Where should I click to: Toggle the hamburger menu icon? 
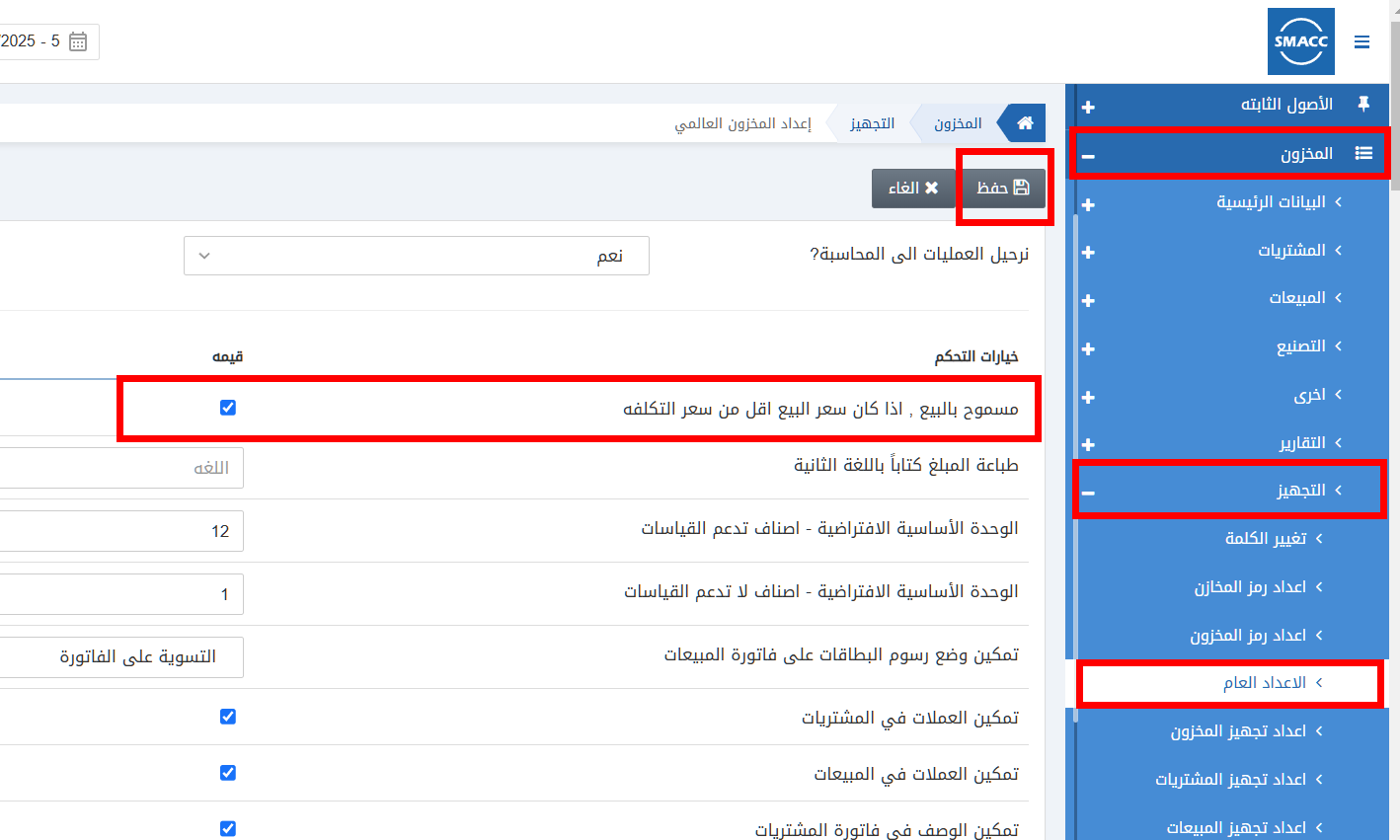(1361, 42)
